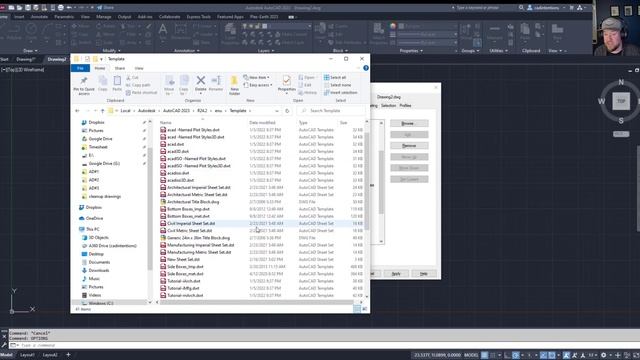Open the Selection tab in the Options dialog
Viewport: 640px width, 360px height.
[389, 105]
